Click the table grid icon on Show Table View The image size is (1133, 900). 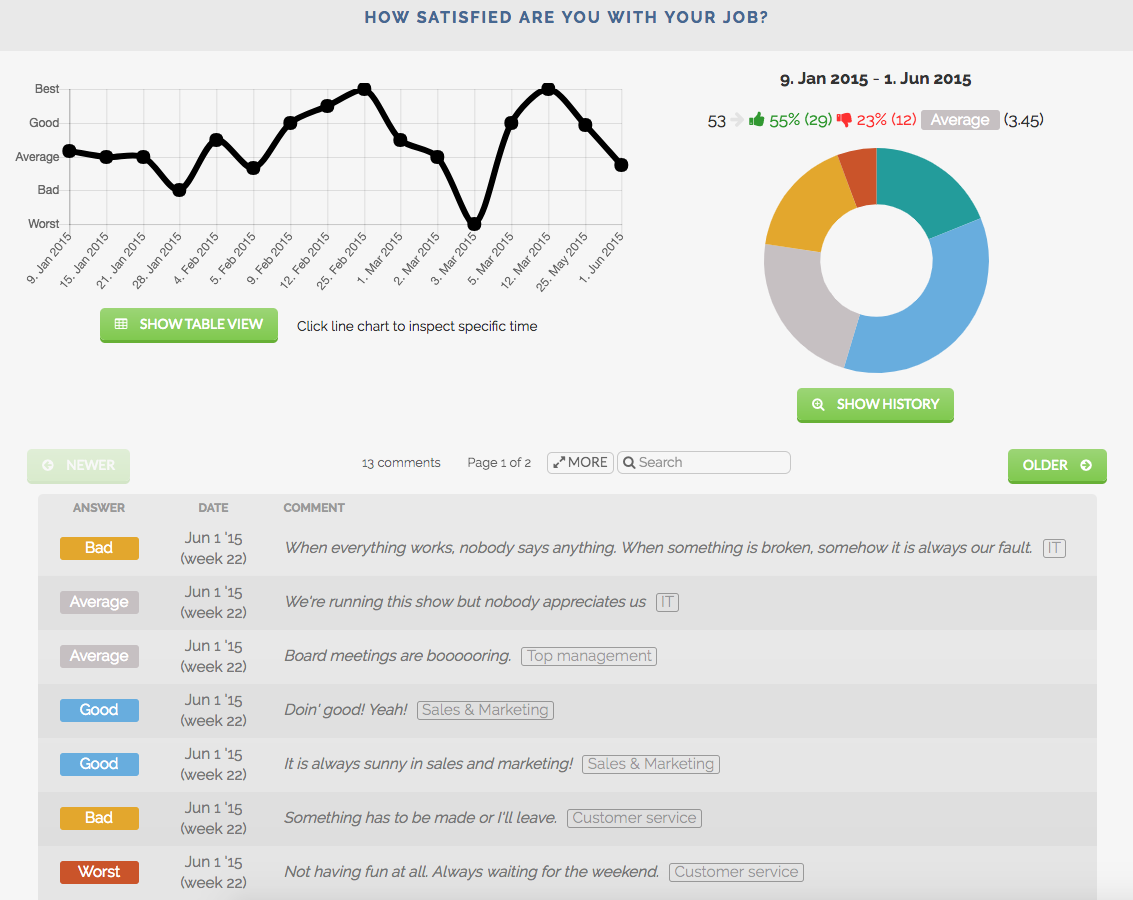pos(121,324)
